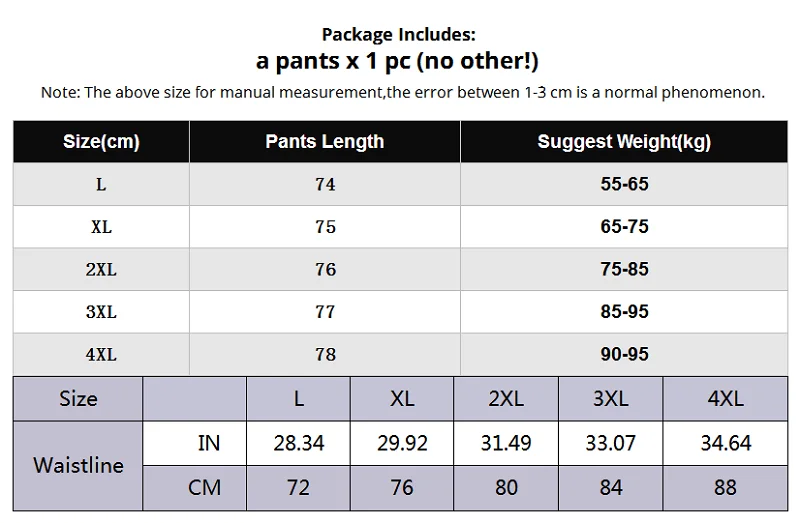800x523 pixels.
Task: Click the 'Suggest Weight(kg)' header
Action: [624, 141]
